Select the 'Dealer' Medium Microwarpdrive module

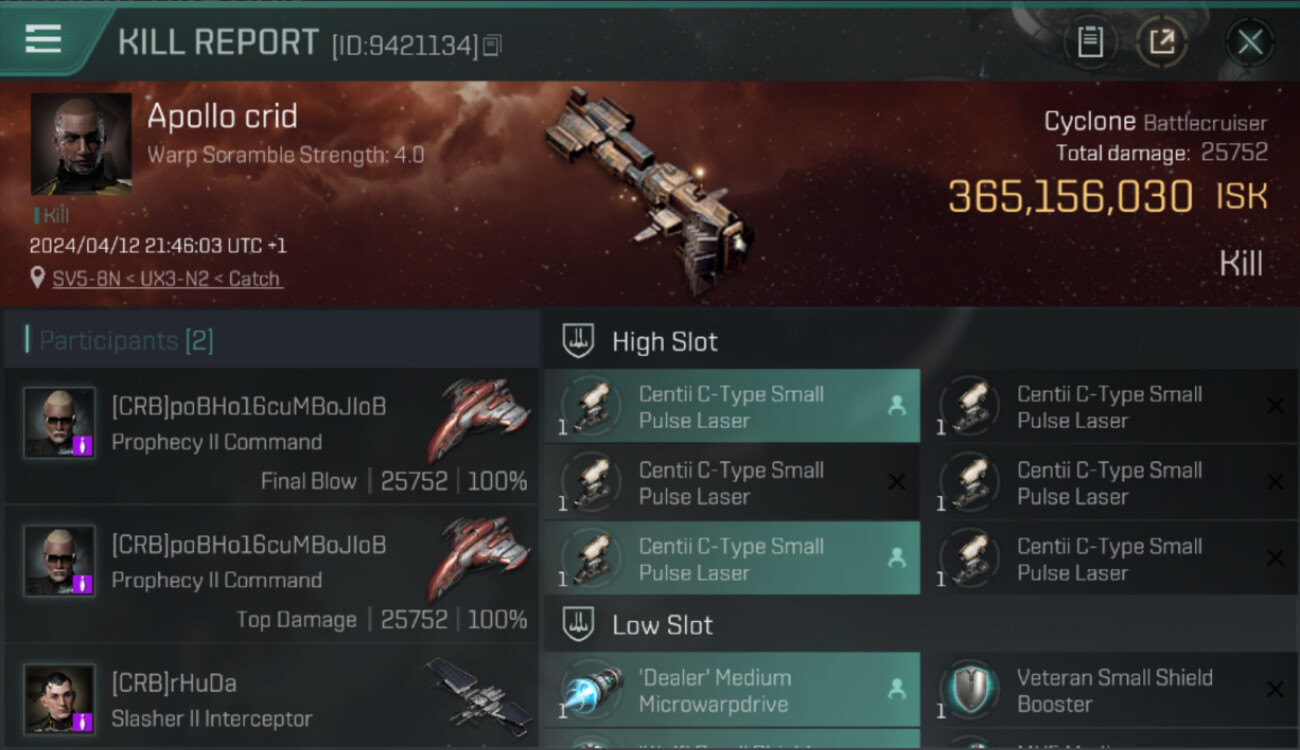732,690
